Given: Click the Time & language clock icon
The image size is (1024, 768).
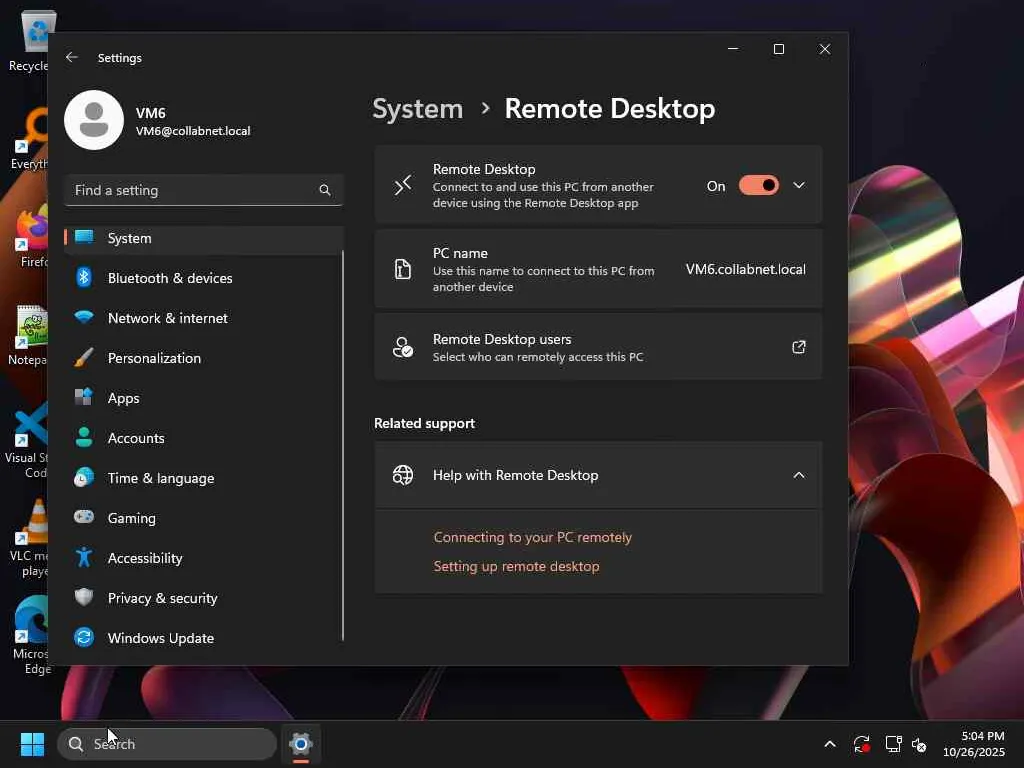Looking at the screenshot, I should coord(84,478).
